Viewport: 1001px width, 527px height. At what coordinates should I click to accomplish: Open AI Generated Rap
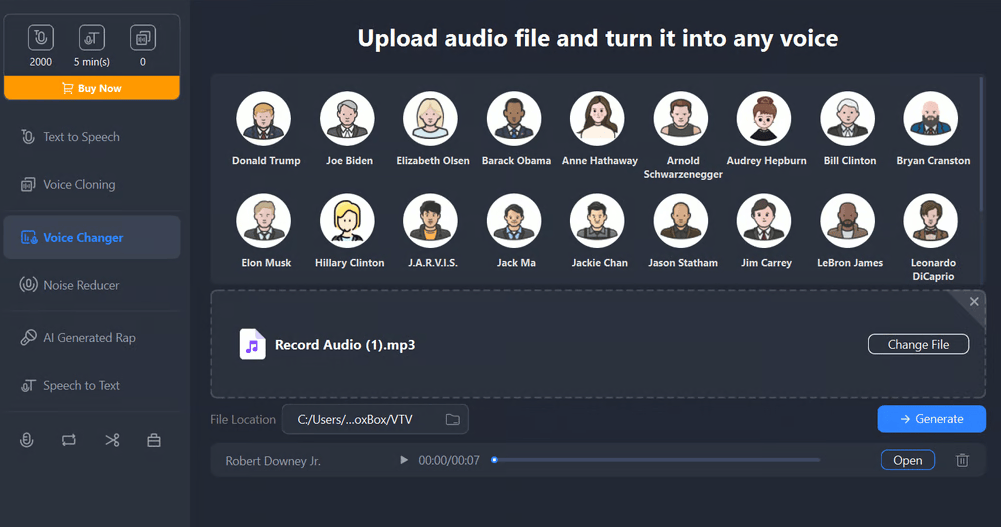point(92,338)
